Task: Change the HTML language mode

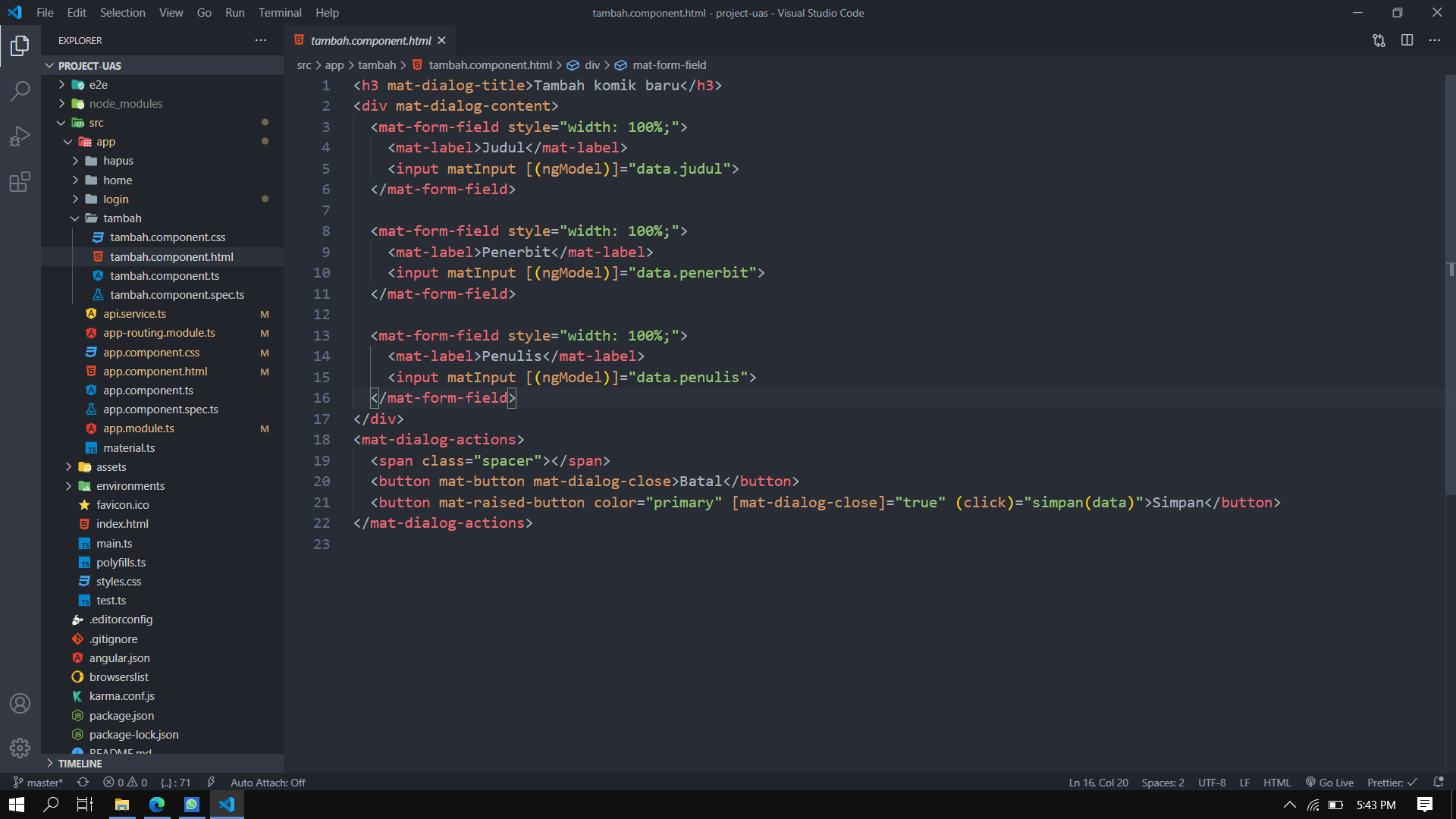Action: tap(1277, 783)
